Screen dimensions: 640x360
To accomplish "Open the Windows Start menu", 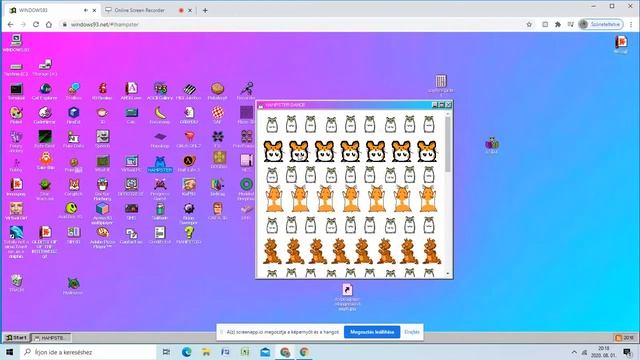I will (10, 352).
